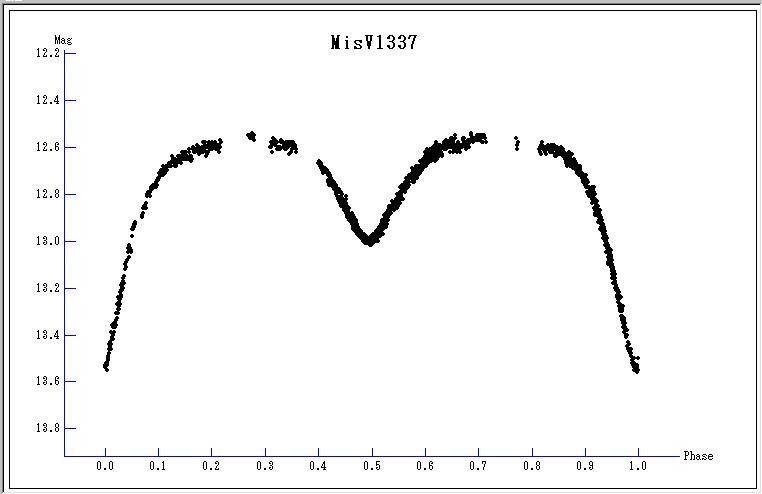762x494 pixels.
Task: Click magnitude tick label 12.2
Action: pos(48,53)
